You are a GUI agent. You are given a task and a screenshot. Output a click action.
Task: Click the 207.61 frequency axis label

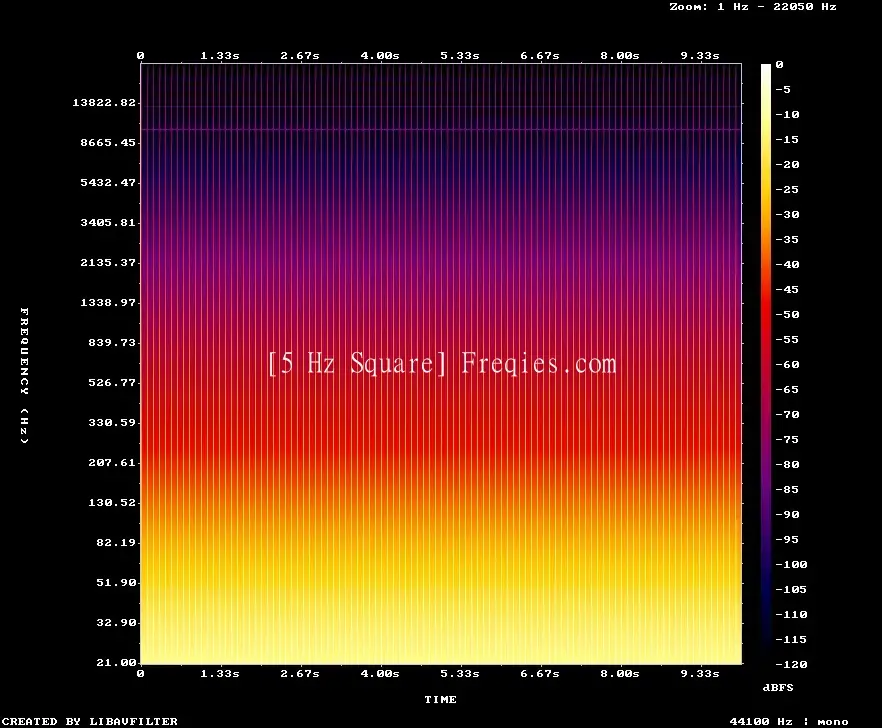[x=112, y=462]
